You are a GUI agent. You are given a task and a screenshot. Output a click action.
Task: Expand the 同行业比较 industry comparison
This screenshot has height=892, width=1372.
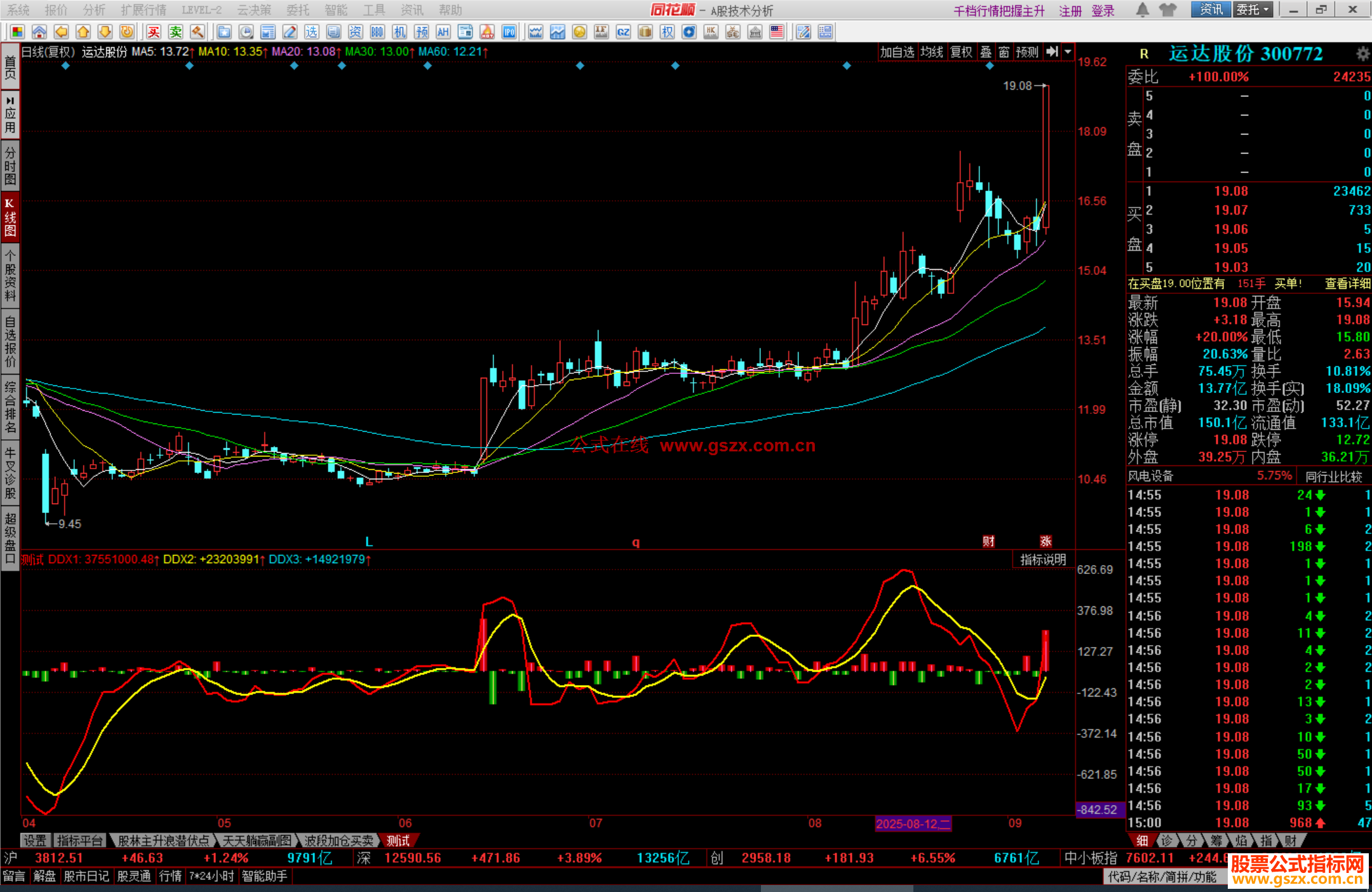(1334, 476)
